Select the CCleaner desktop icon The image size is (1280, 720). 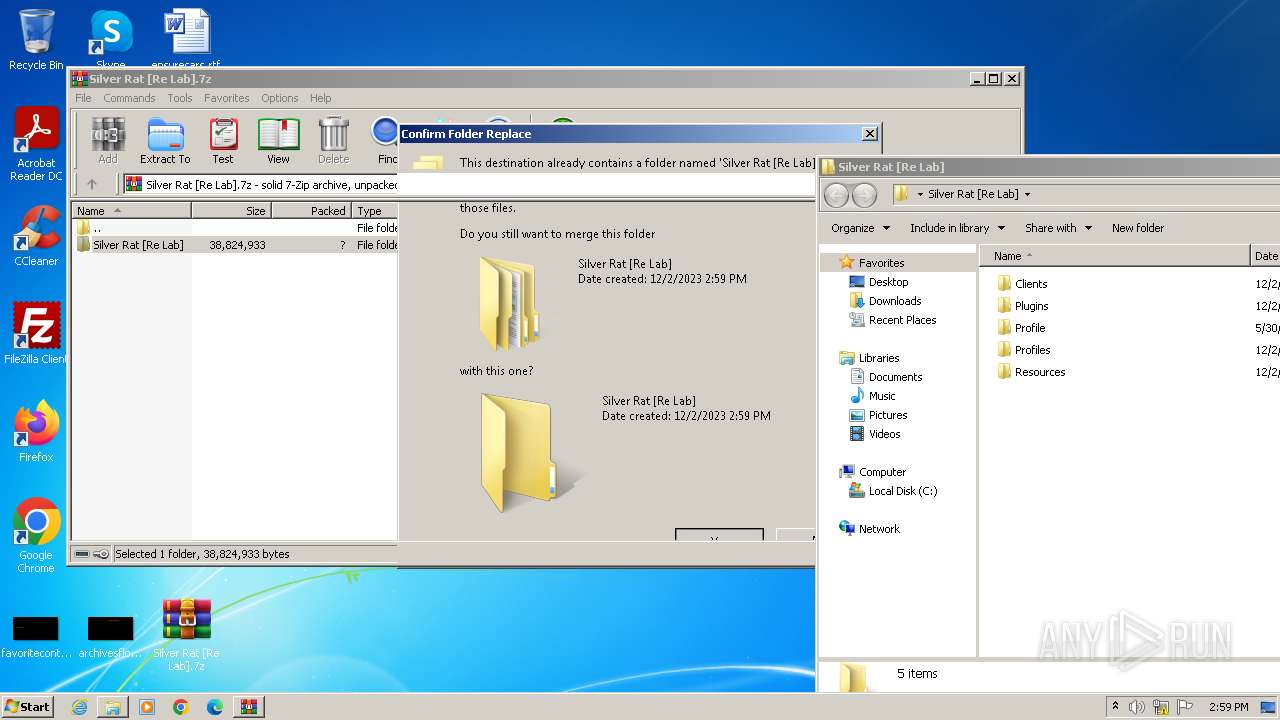click(36, 236)
